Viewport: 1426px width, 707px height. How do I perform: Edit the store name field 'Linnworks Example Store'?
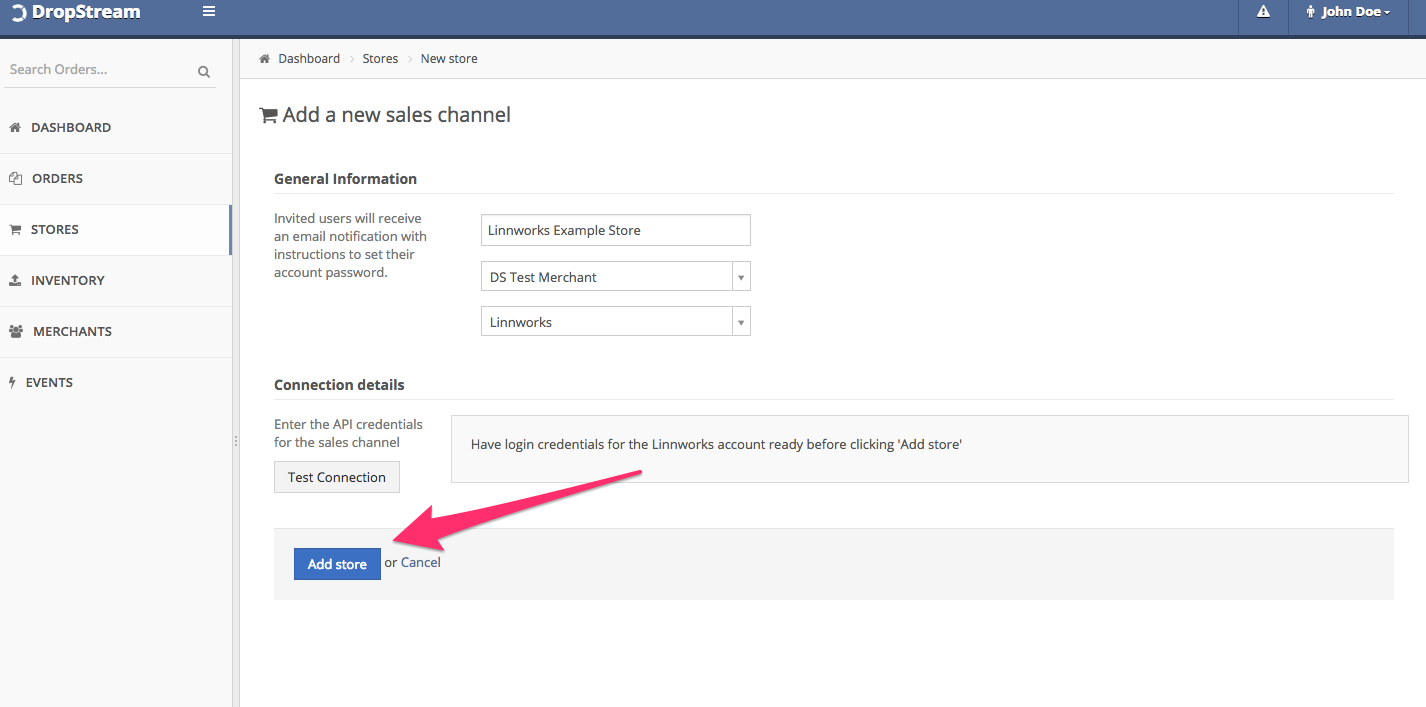coord(616,230)
